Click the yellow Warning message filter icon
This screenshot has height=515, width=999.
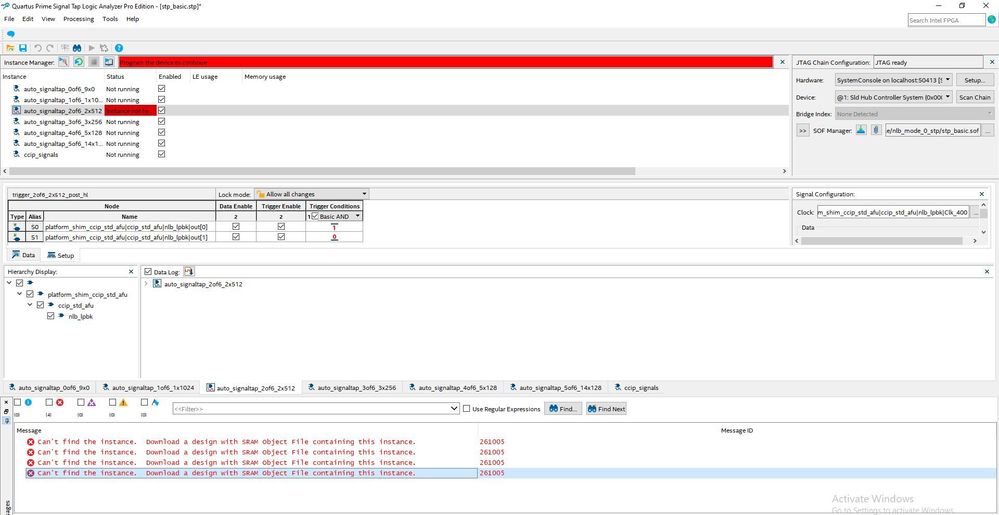(123, 403)
